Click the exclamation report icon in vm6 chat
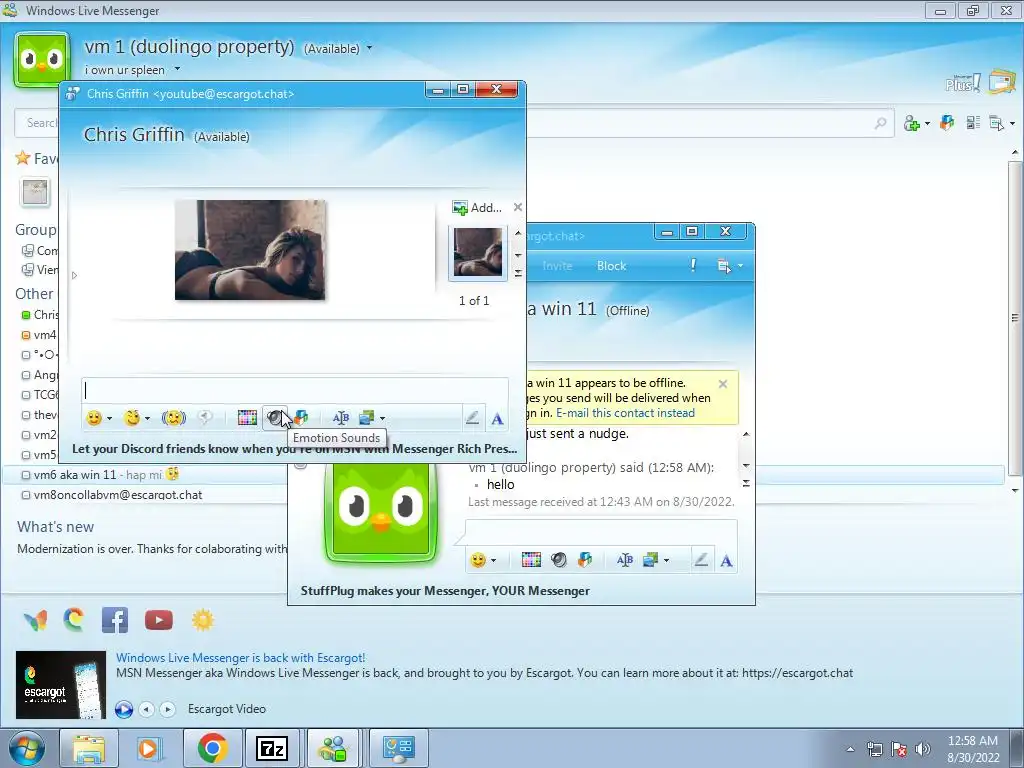Viewport: 1024px width, 768px height. [693, 265]
